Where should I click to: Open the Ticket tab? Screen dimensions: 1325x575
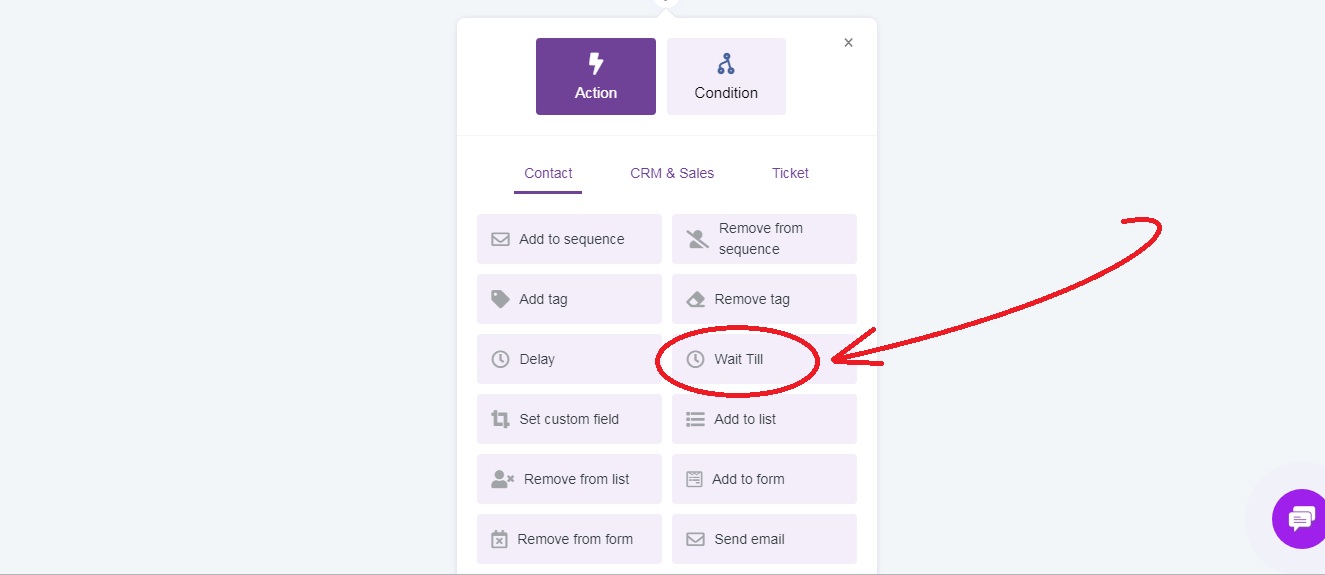[x=790, y=173]
